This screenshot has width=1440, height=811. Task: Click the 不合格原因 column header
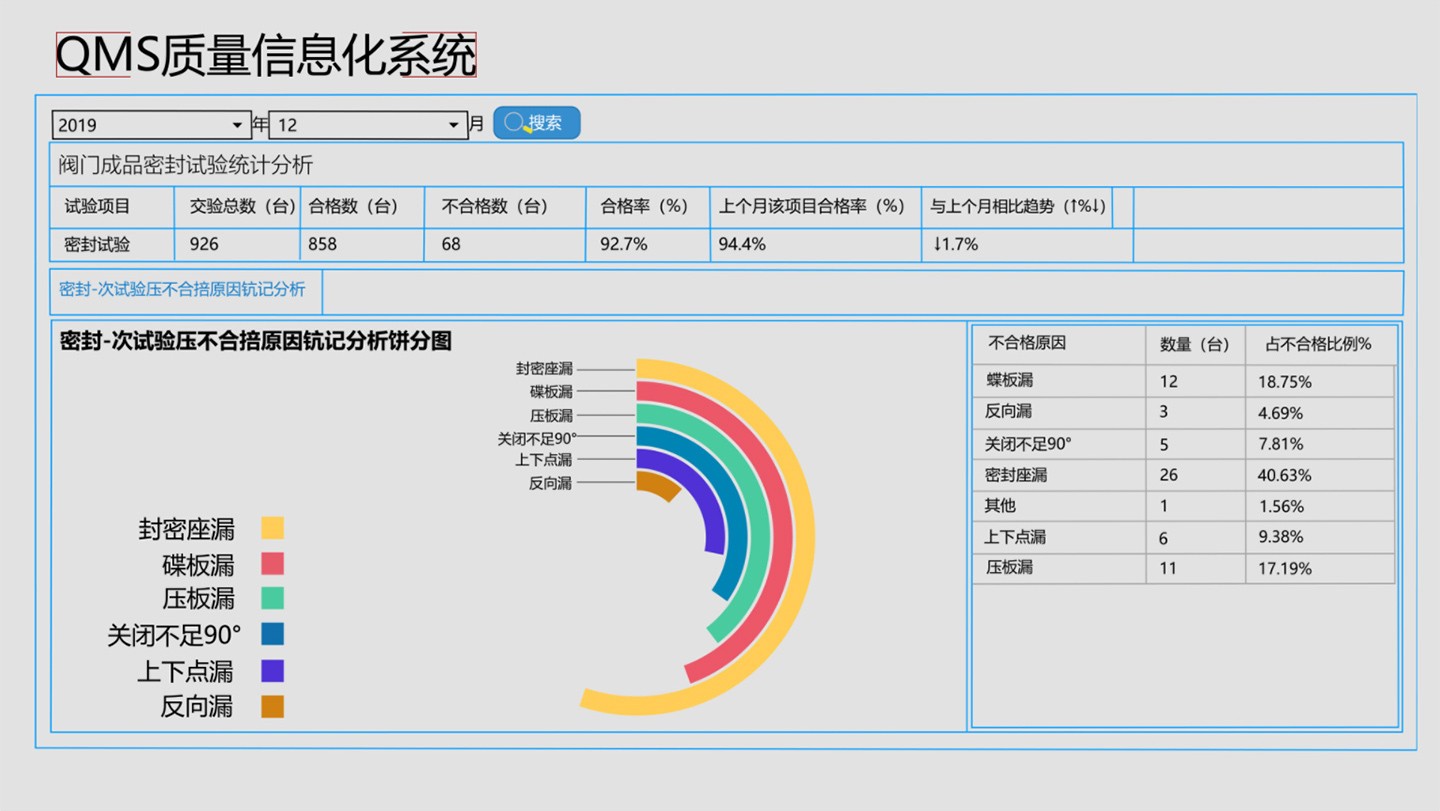click(x=1027, y=343)
